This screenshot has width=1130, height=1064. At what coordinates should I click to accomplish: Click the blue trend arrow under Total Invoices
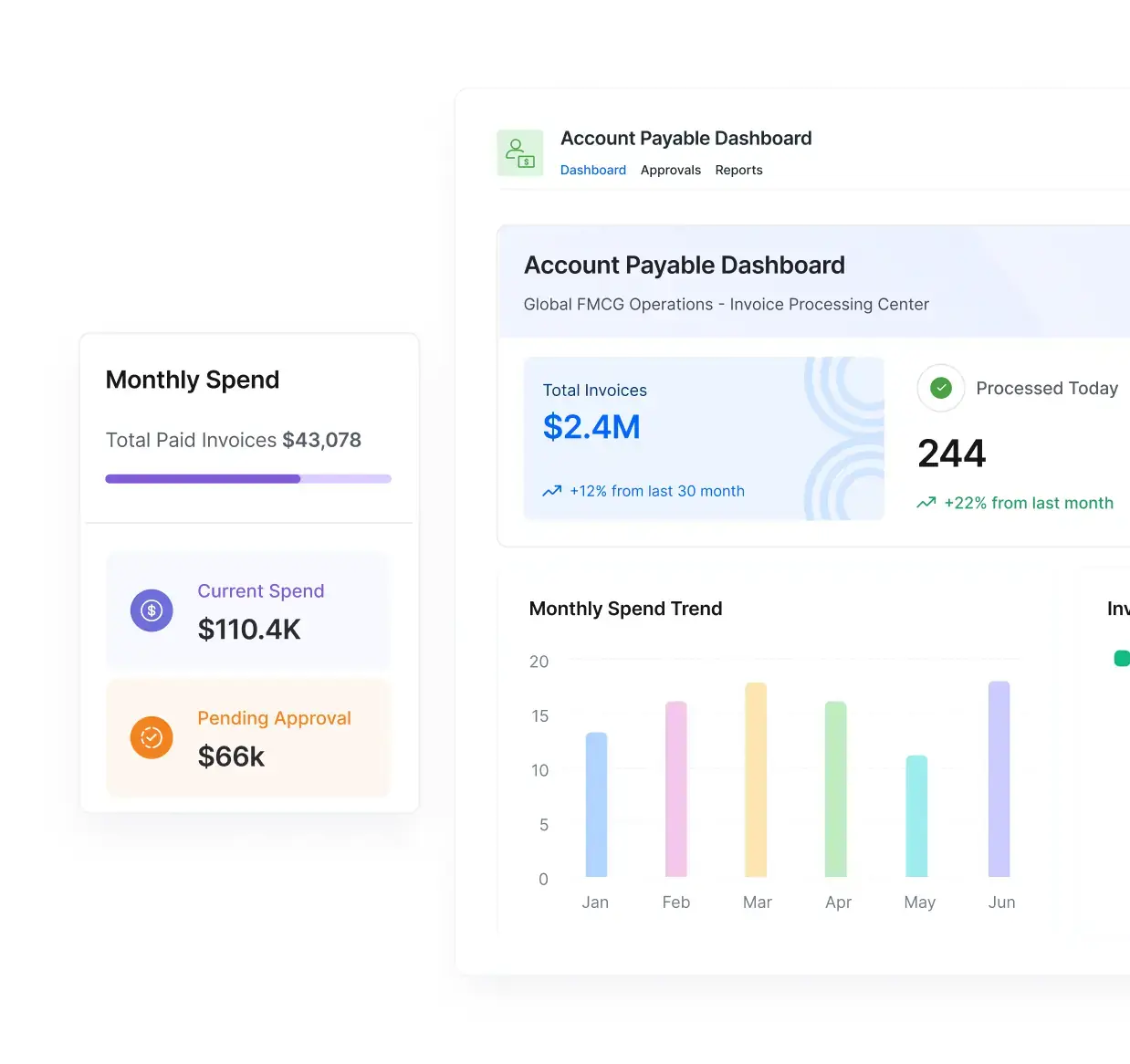(x=551, y=491)
